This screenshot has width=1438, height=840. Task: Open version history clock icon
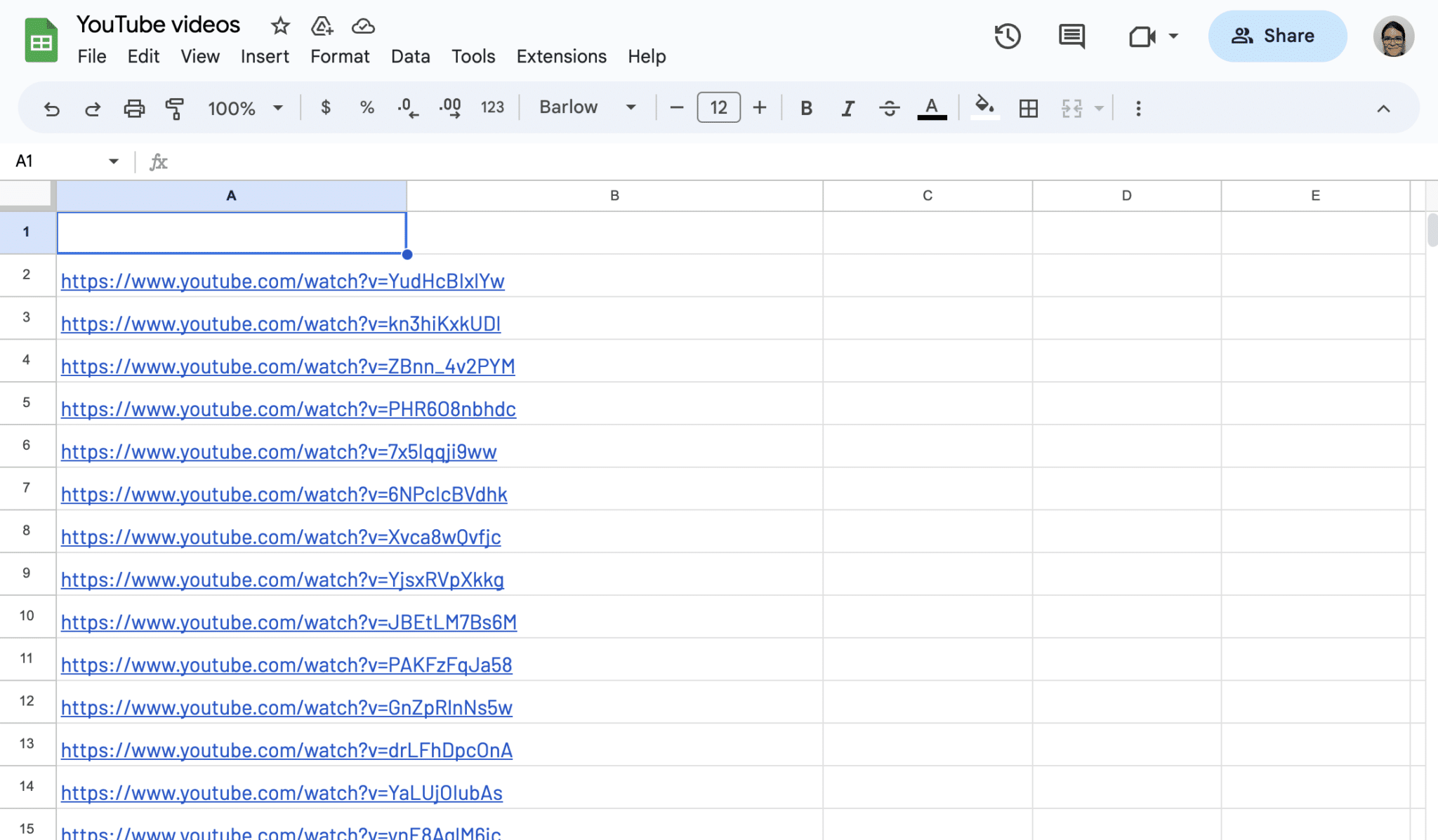click(x=1007, y=36)
